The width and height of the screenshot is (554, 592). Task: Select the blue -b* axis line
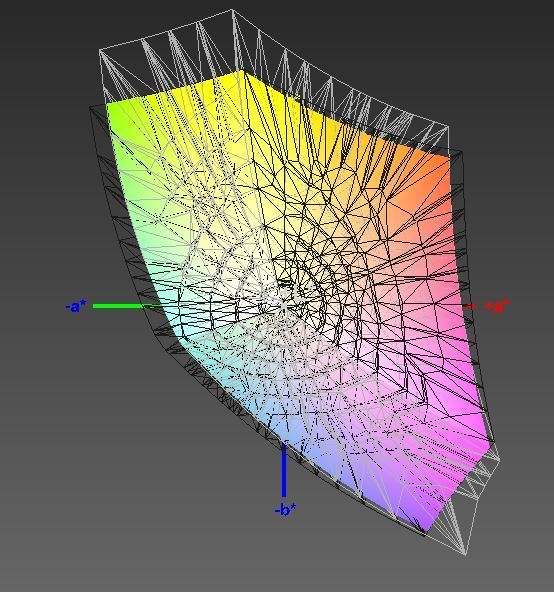[284, 470]
